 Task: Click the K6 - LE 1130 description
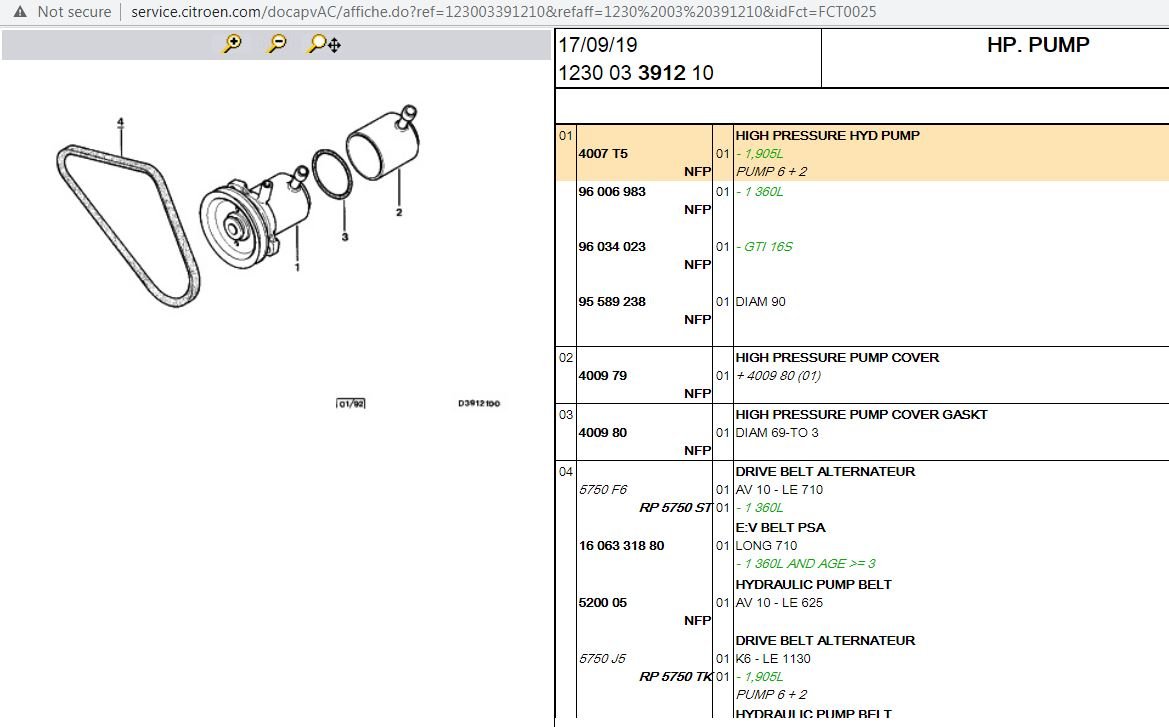pos(773,659)
